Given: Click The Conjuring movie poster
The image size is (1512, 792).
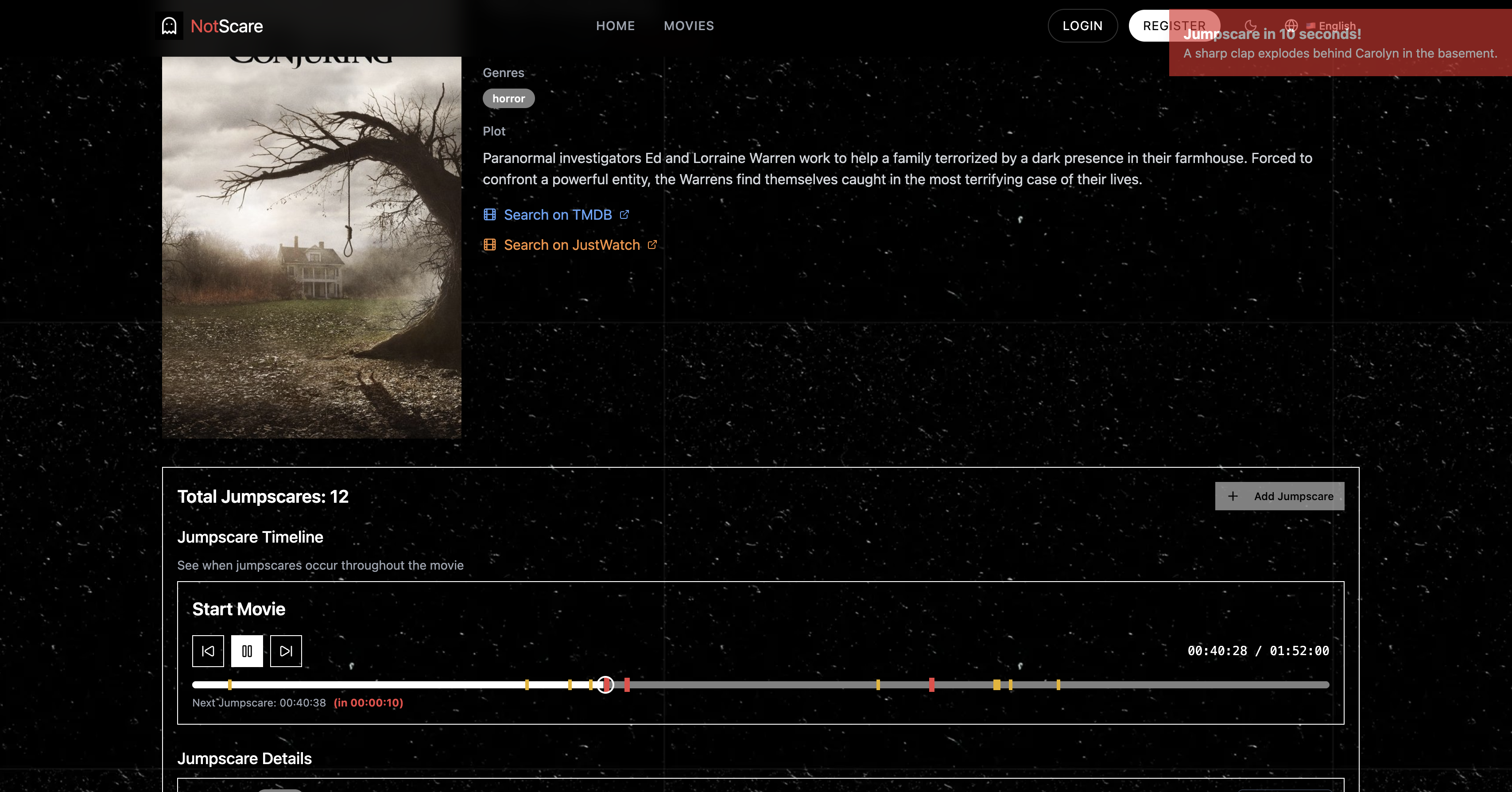Looking at the screenshot, I should [x=312, y=247].
